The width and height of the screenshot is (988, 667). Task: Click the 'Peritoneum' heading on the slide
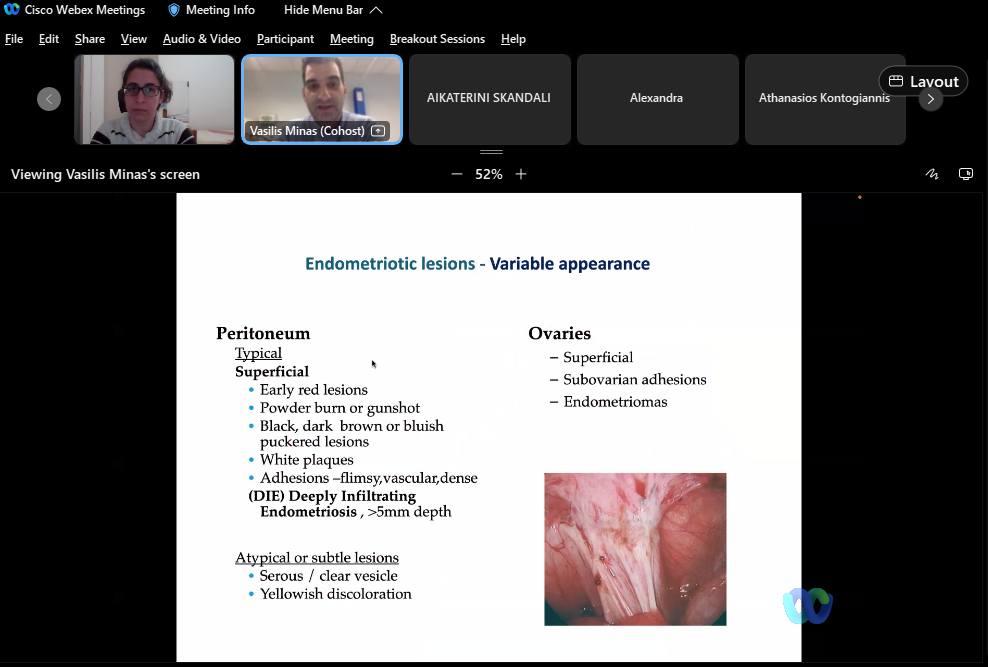pyautogui.click(x=263, y=333)
